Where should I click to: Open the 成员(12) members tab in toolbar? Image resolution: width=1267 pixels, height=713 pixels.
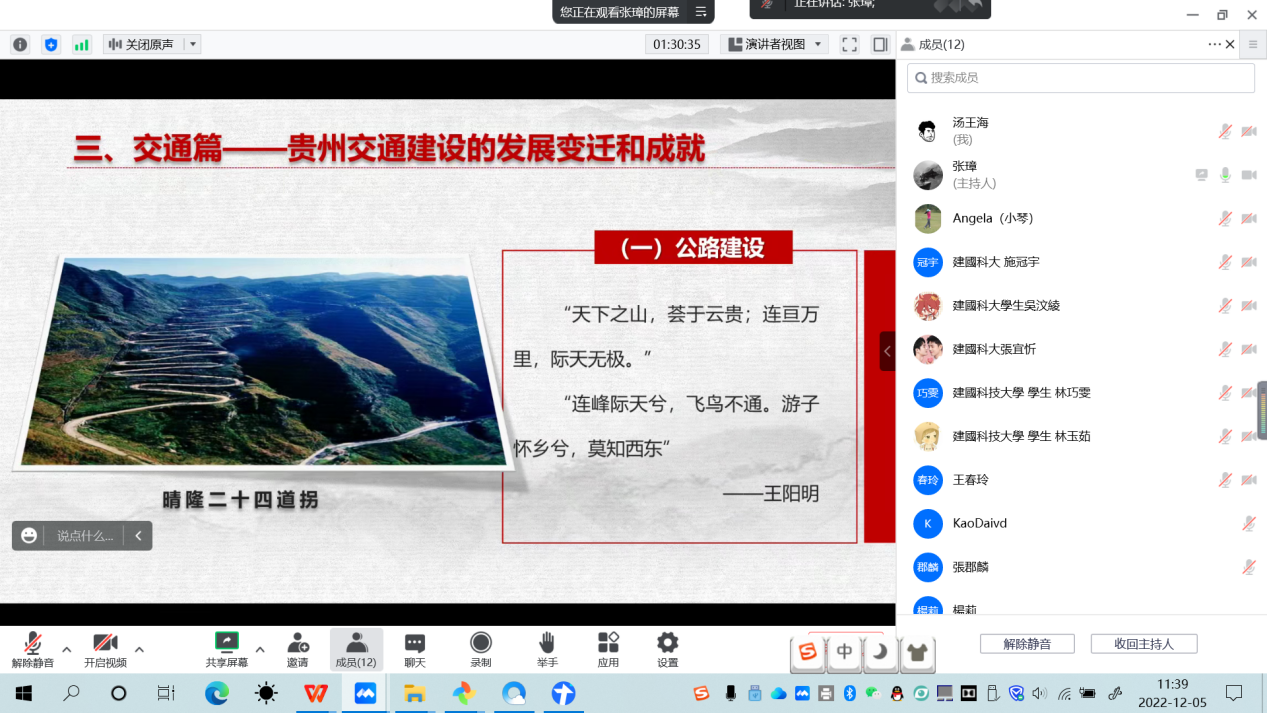click(356, 648)
